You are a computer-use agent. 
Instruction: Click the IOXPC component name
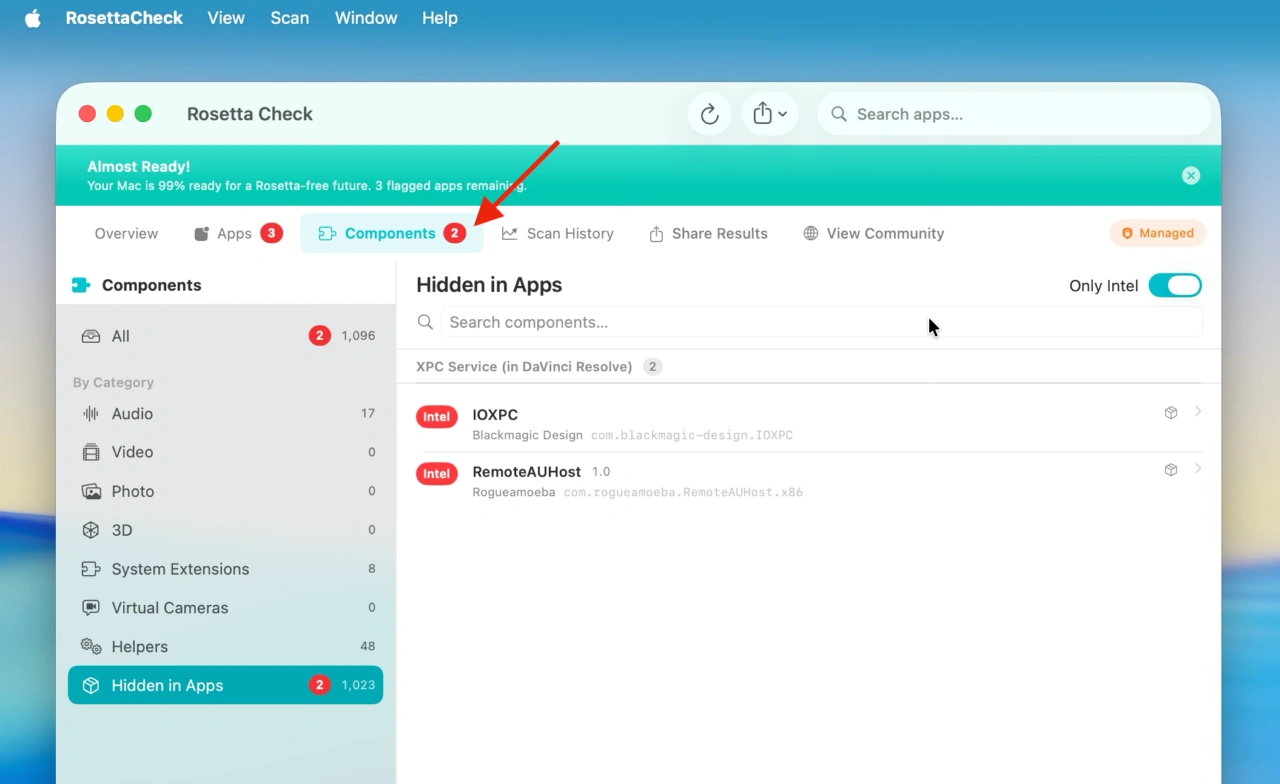click(x=495, y=415)
